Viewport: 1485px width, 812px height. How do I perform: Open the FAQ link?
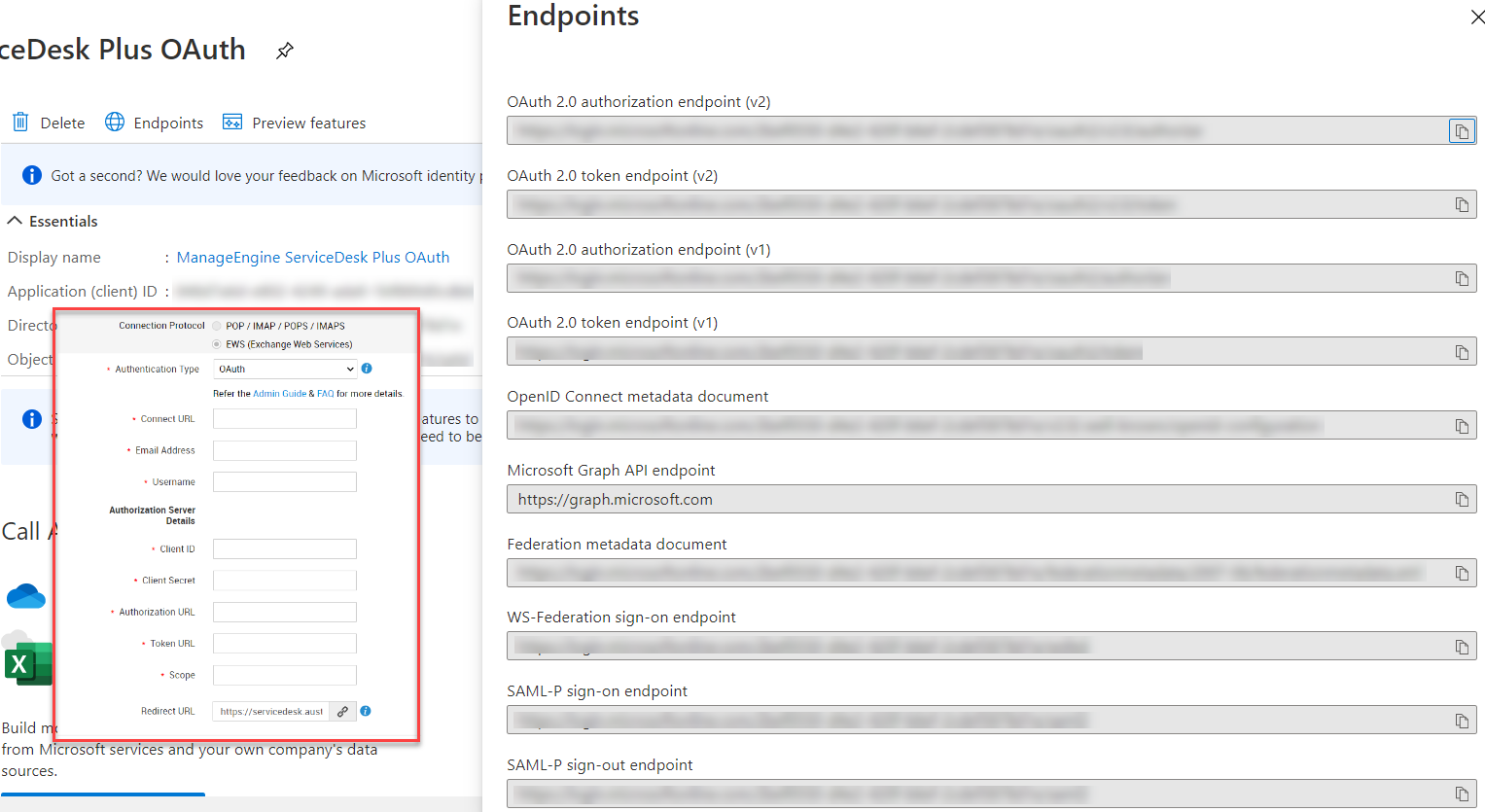[325, 394]
